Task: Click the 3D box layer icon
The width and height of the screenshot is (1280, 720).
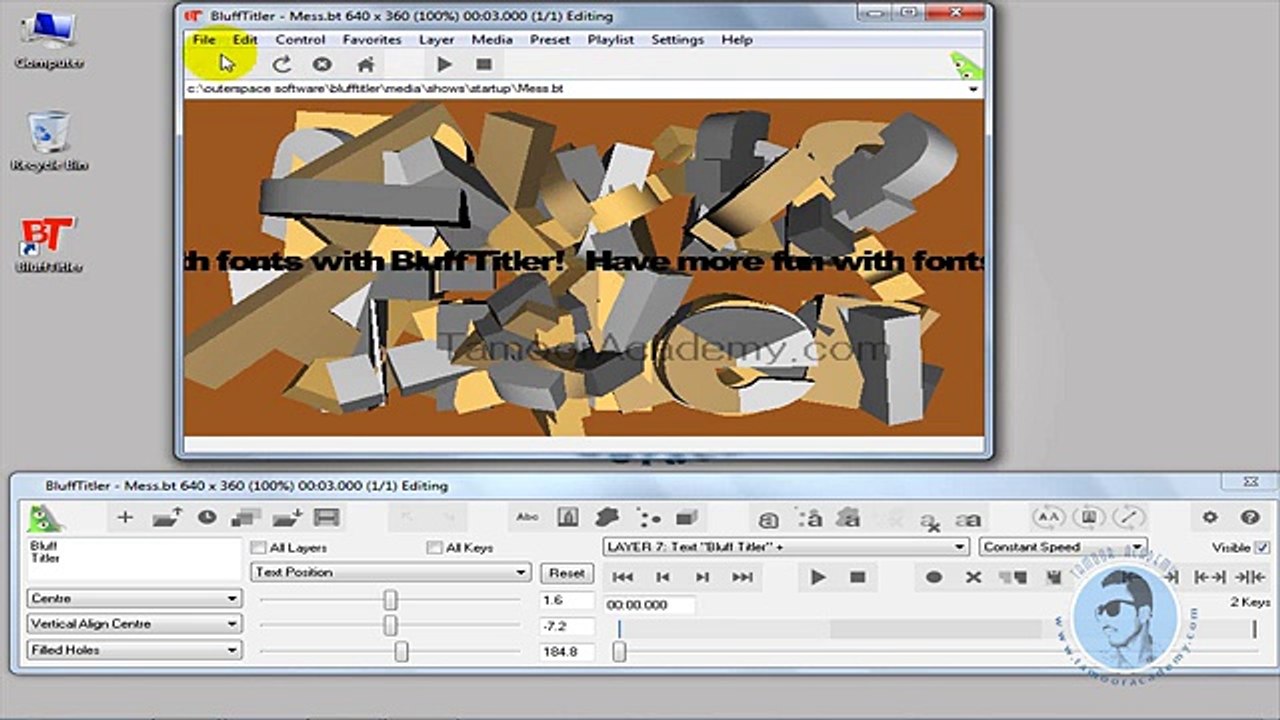Action: click(x=687, y=517)
